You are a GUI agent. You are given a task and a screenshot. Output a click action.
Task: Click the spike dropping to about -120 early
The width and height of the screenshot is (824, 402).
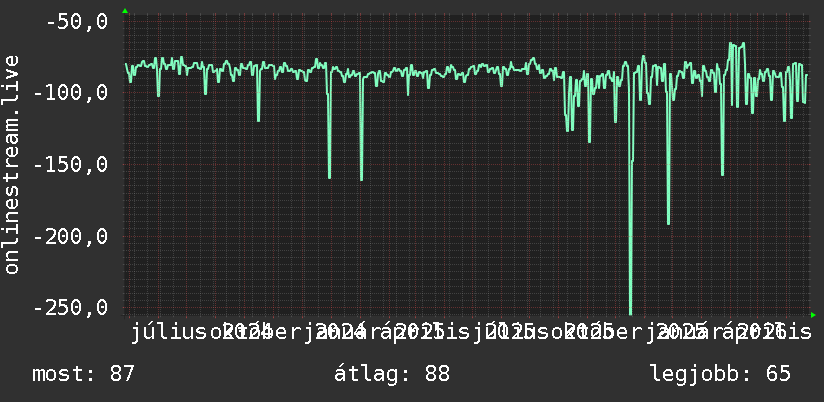point(258,119)
